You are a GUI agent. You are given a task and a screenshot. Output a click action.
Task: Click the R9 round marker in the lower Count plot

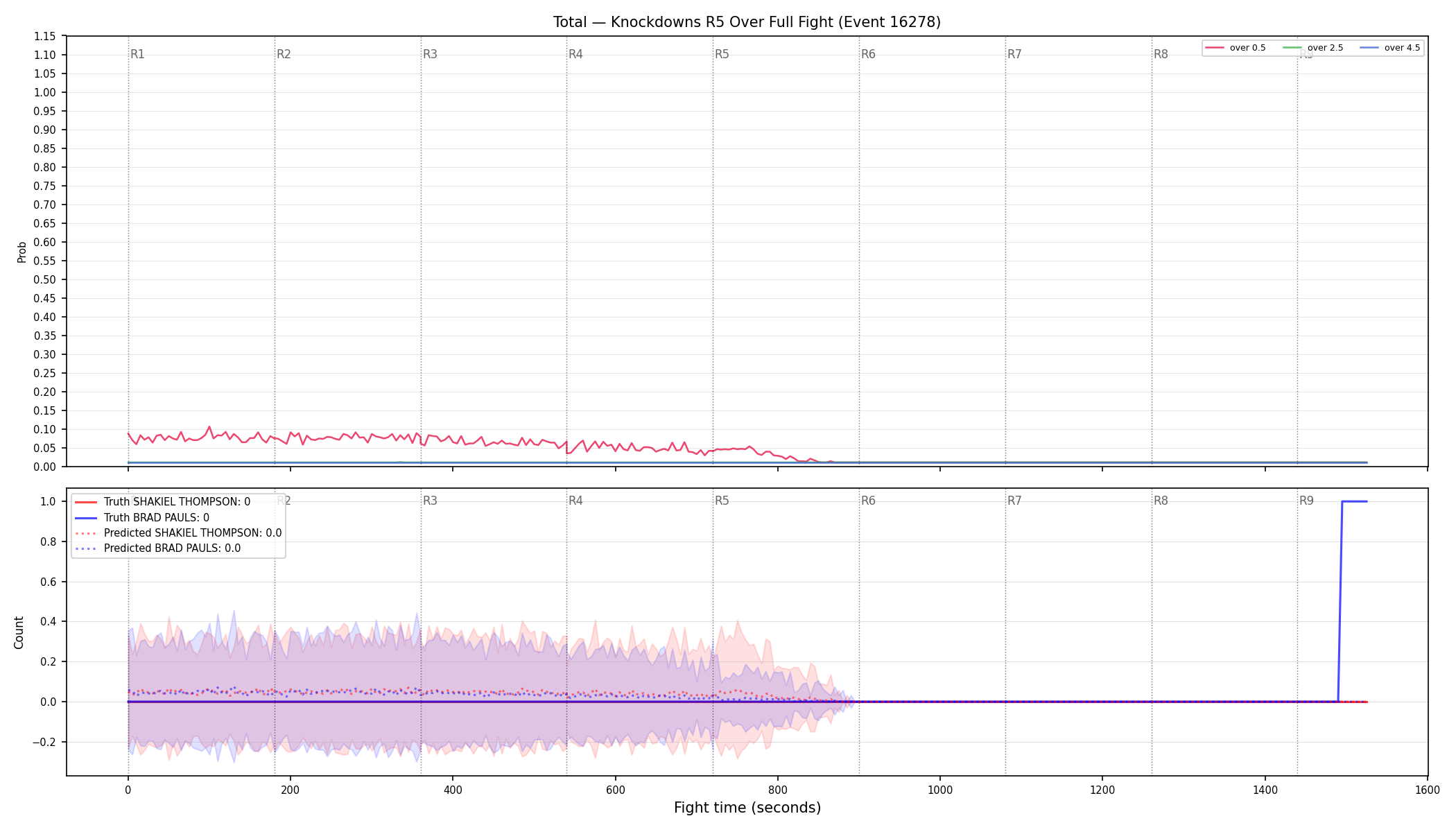(x=1306, y=501)
